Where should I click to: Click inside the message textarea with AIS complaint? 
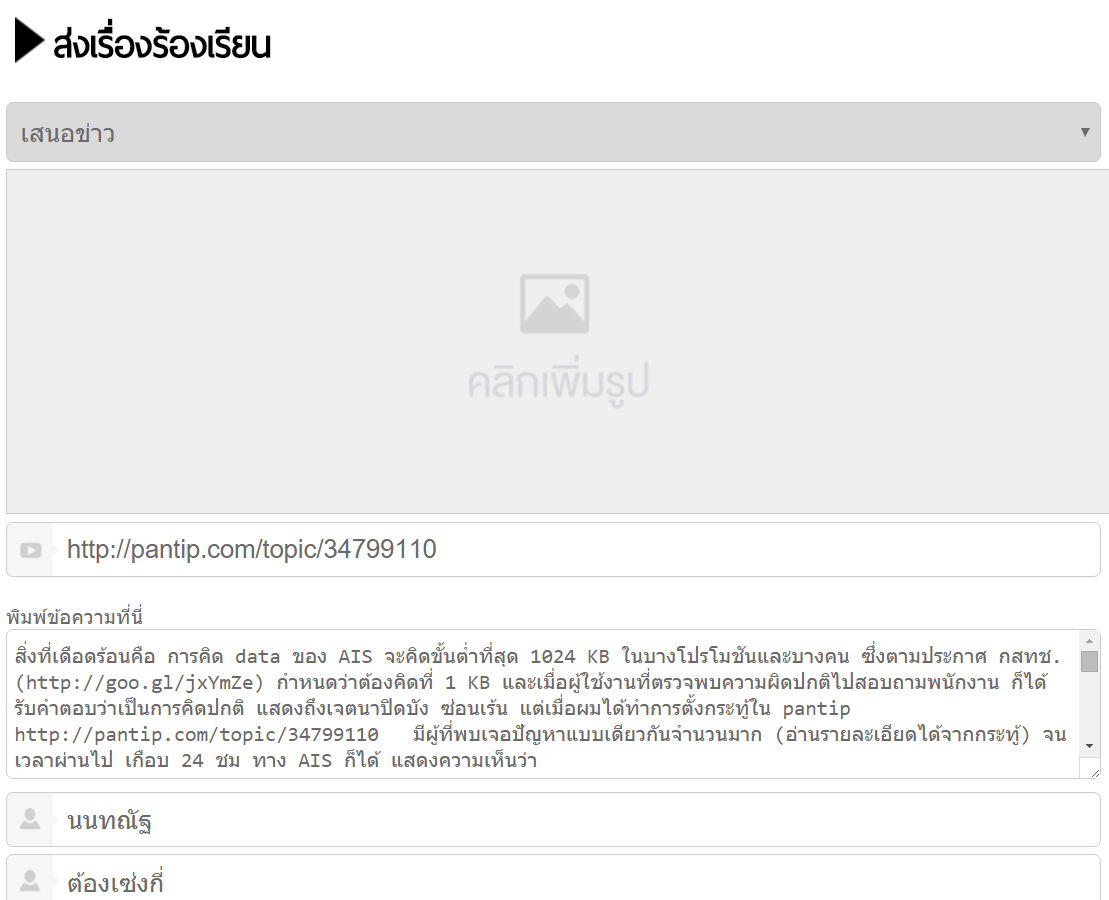click(x=543, y=704)
